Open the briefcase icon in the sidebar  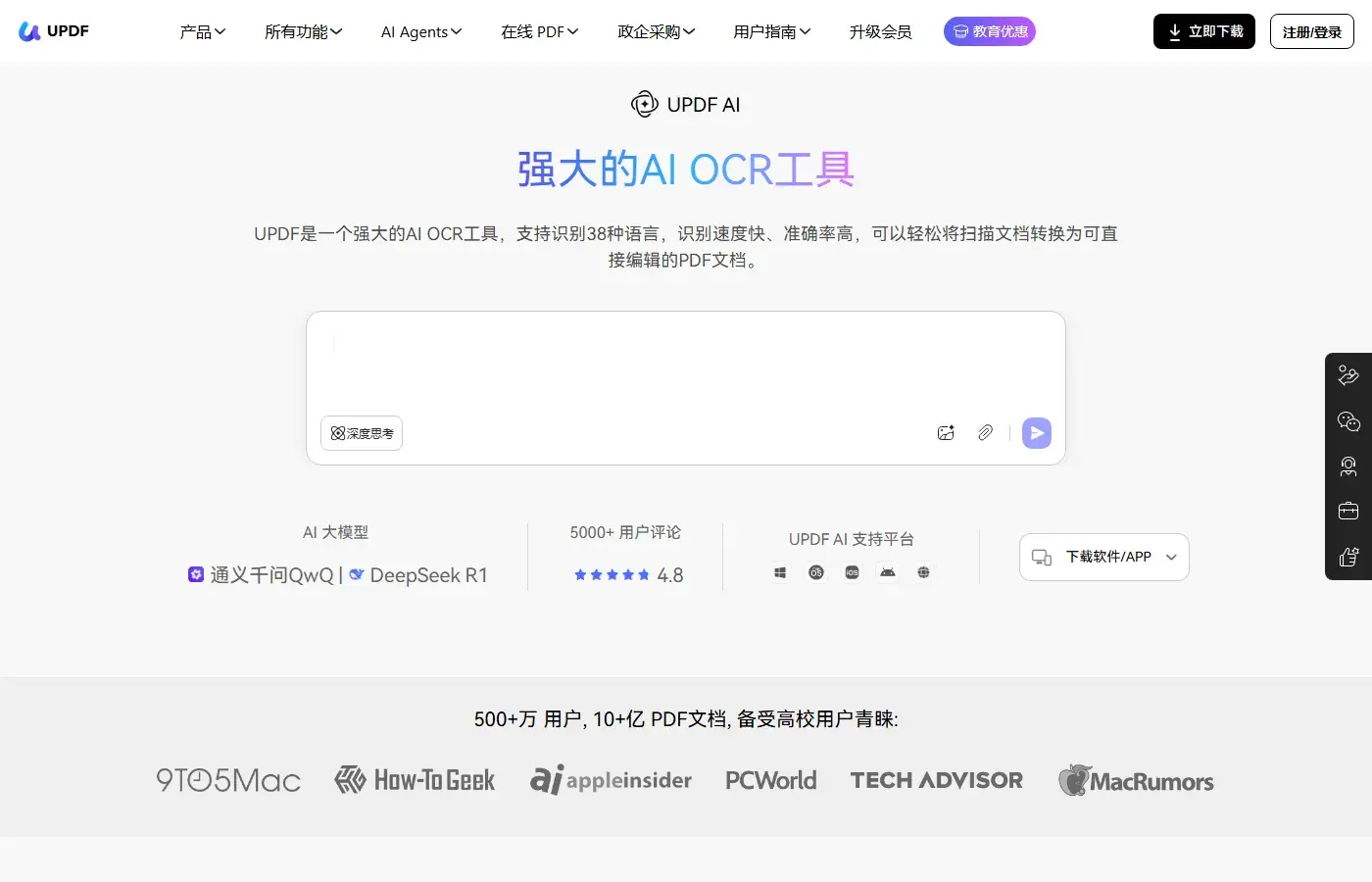pyautogui.click(x=1348, y=511)
